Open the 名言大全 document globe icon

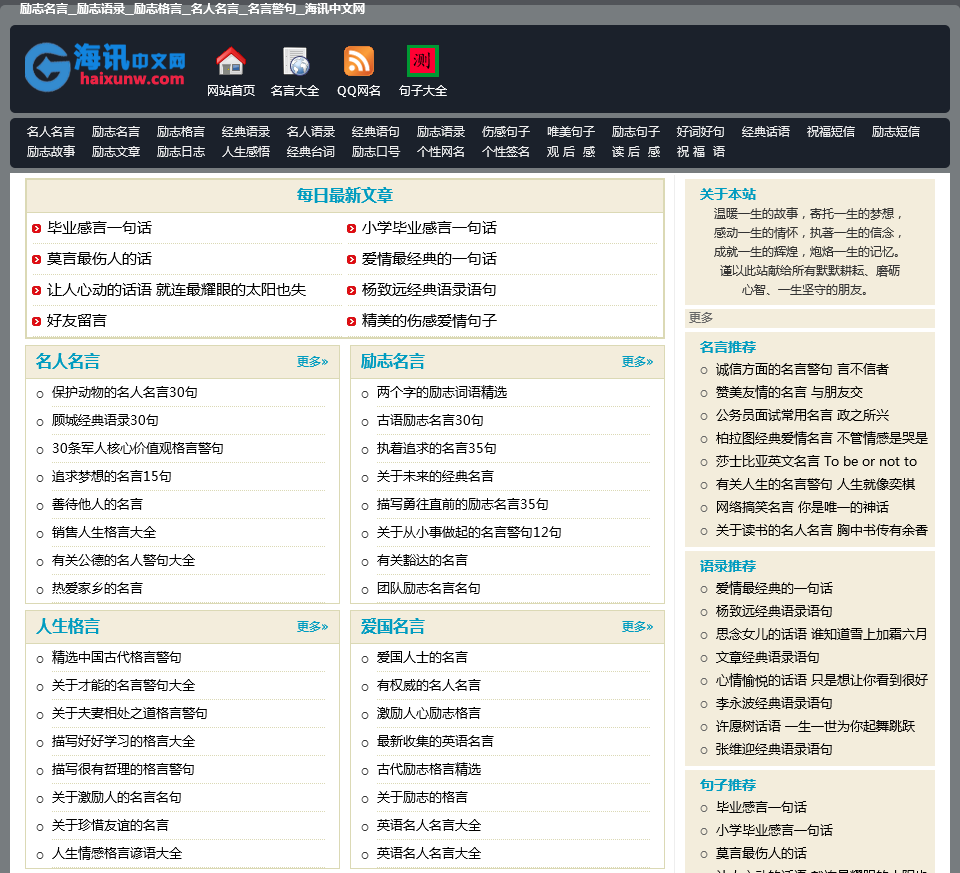point(296,61)
